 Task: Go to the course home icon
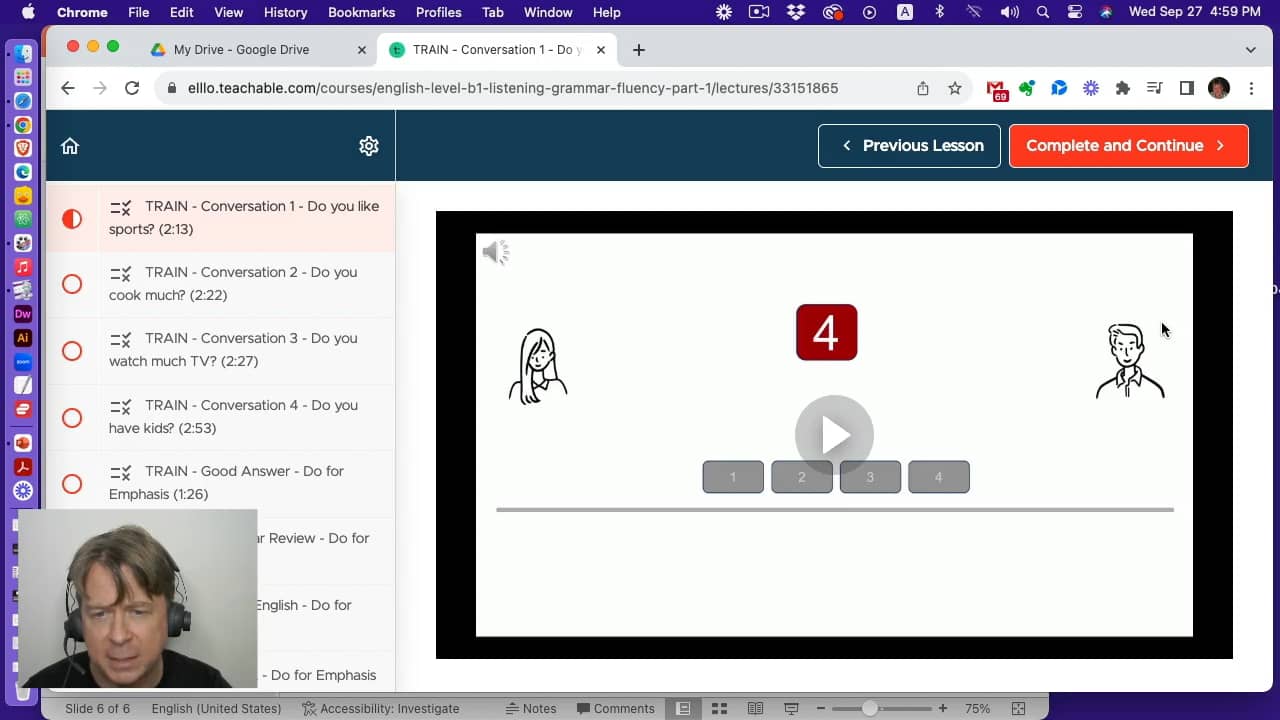[70, 146]
